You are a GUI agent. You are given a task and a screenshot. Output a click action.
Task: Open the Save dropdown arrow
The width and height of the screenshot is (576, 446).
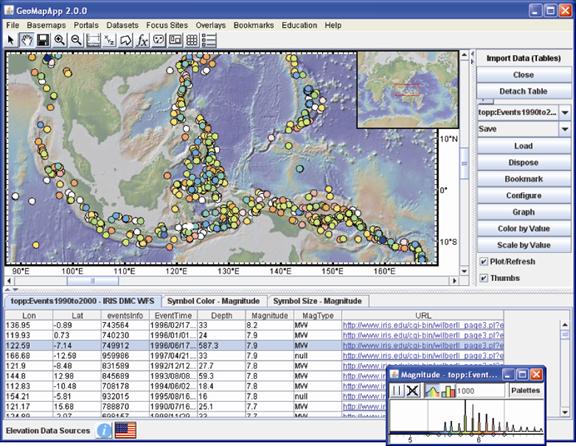pyautogui.click(x=565, y=129)
